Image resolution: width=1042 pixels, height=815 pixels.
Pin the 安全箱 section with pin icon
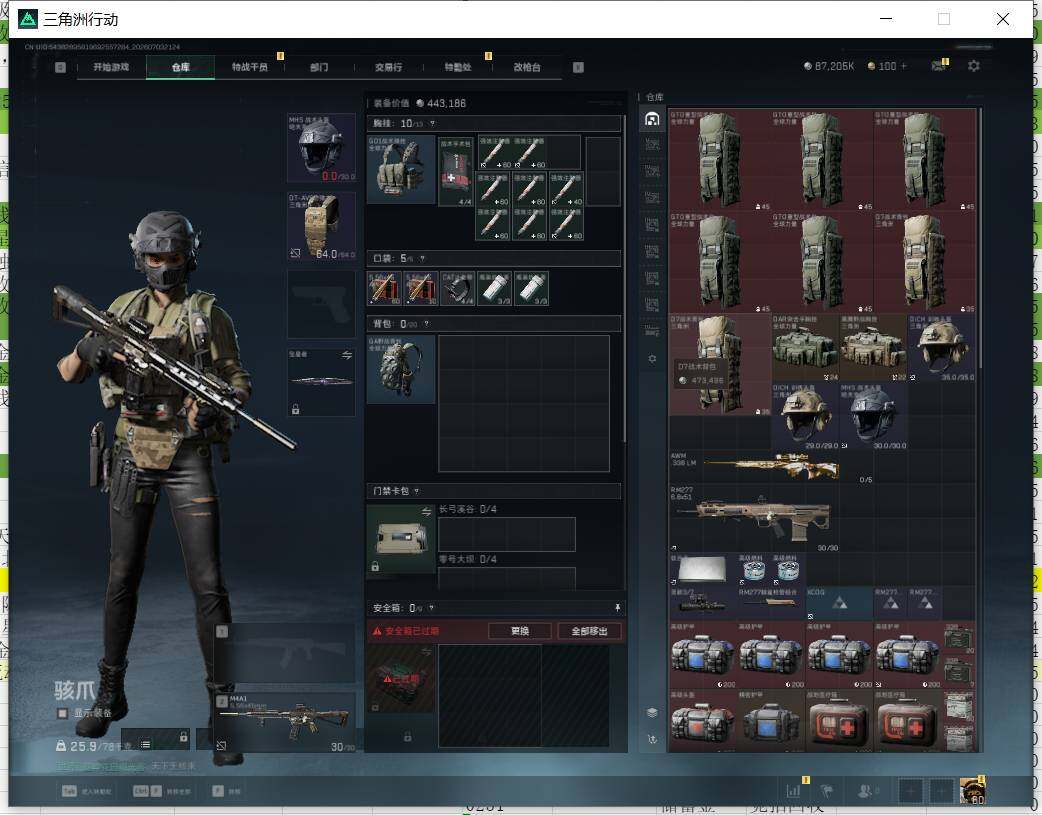(x=617, y=608)
